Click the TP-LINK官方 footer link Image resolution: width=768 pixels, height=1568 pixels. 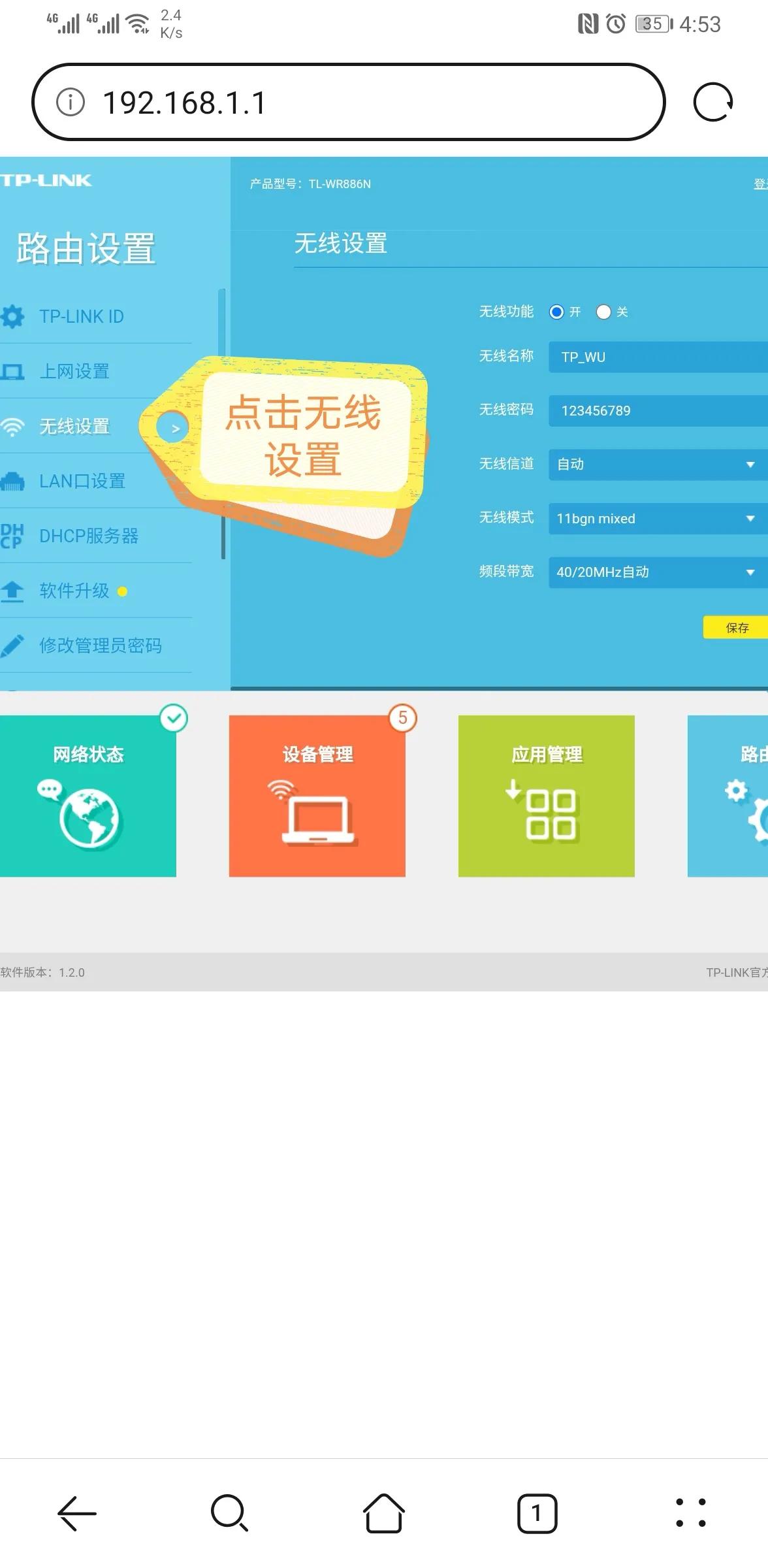(x=737, y=972)
